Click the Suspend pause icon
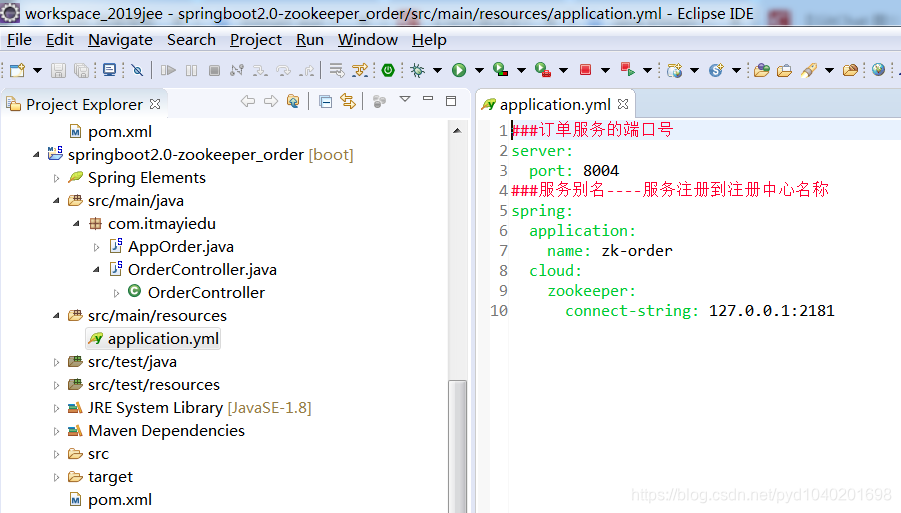This screenshot has width=901, height=513. click(x=191, y=70)
